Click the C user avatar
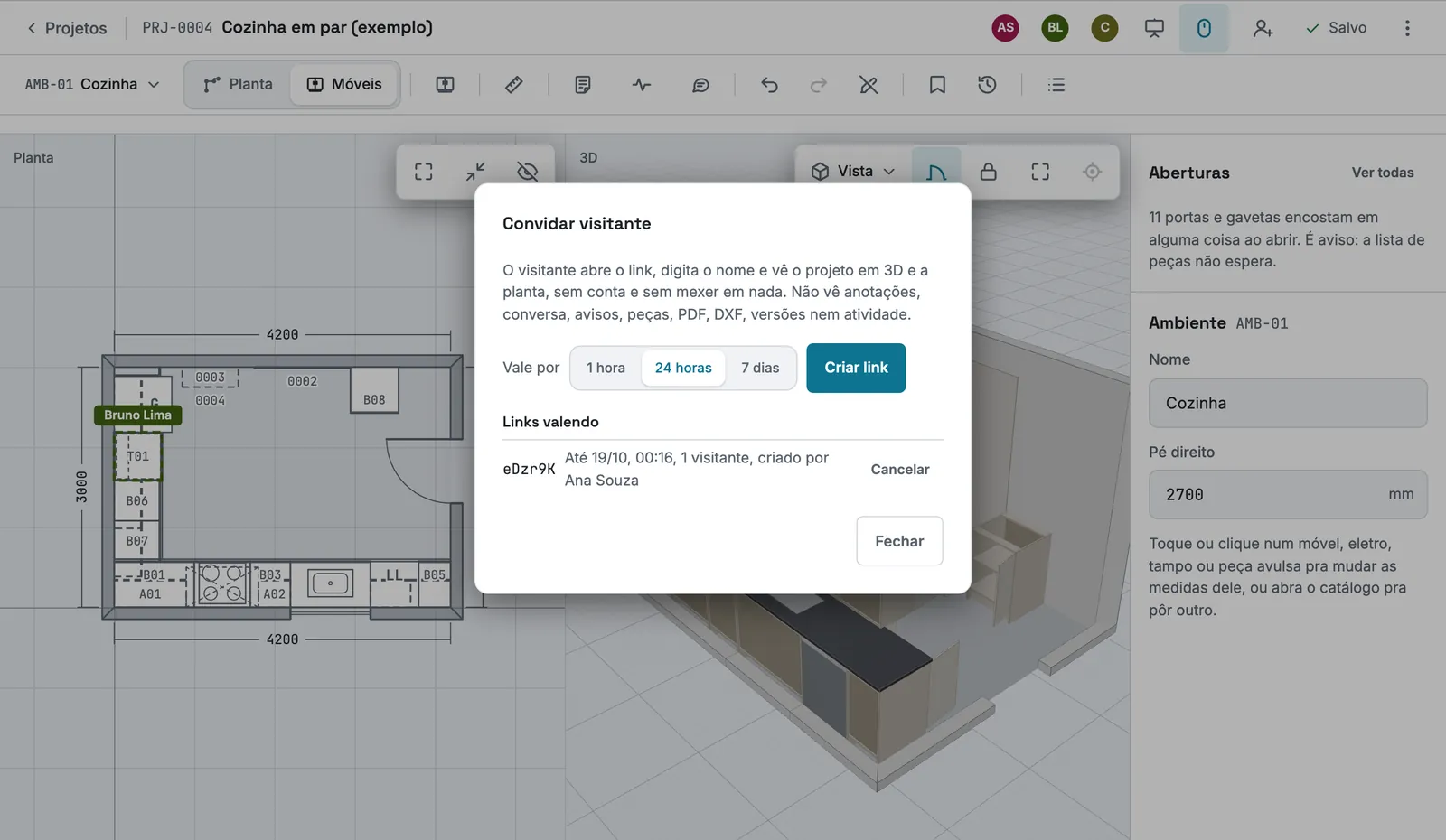The width and height of the screenshot is (1446, 840). click(1104, 28)
